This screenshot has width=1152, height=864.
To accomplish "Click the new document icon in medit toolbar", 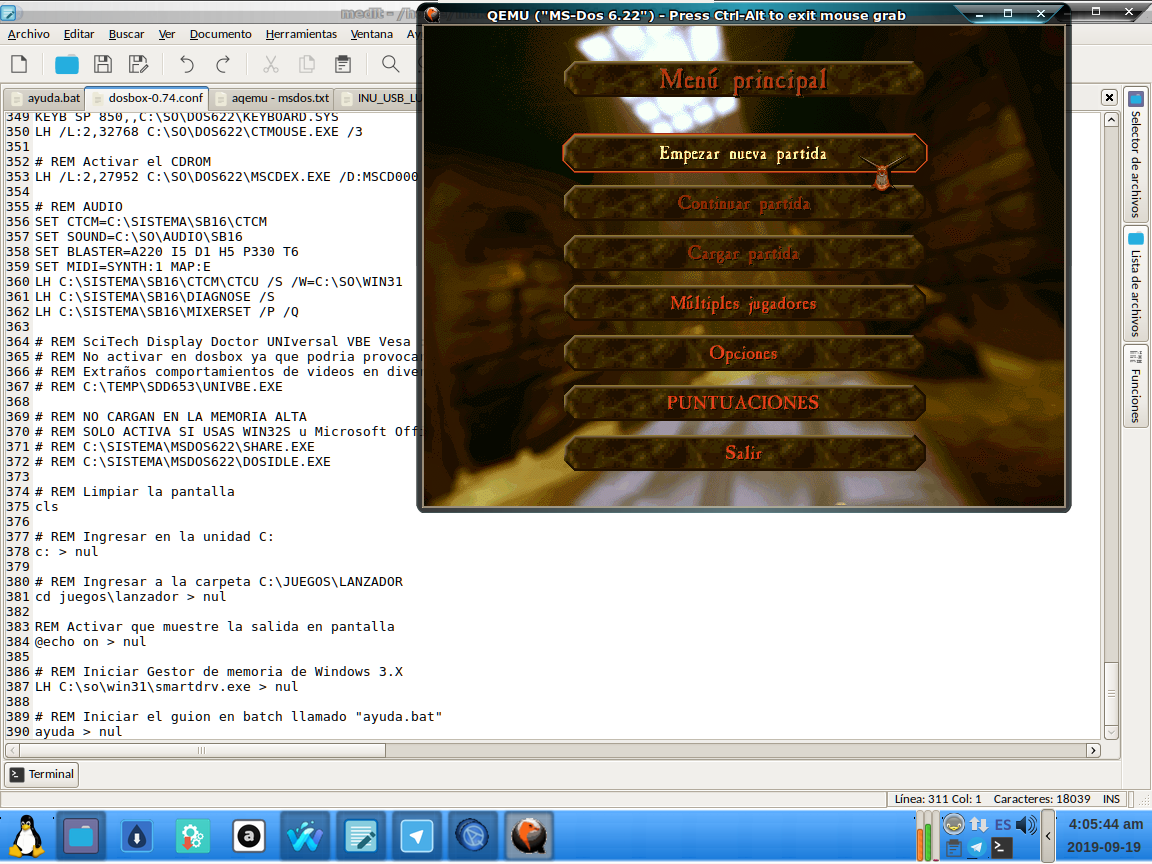I will [x=19, y=65].
